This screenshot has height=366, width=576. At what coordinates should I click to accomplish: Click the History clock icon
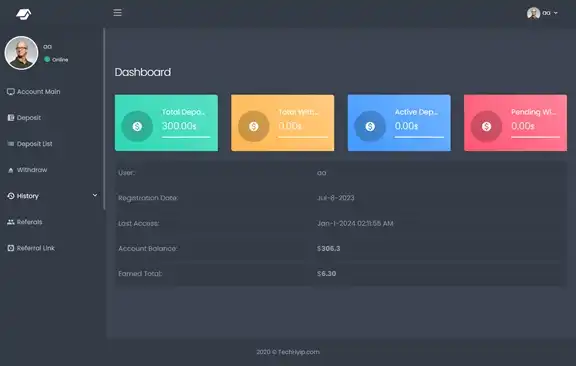tap(11, 196)
